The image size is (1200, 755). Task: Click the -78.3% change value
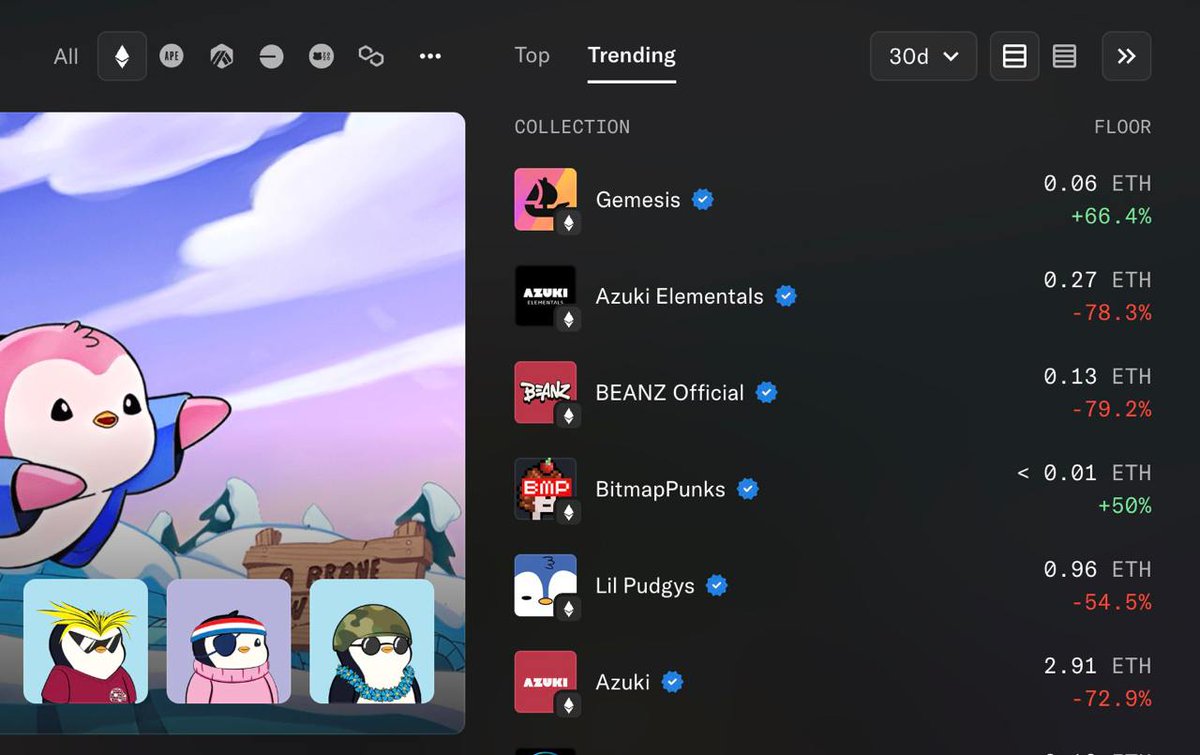click(x=1111, y=313)
